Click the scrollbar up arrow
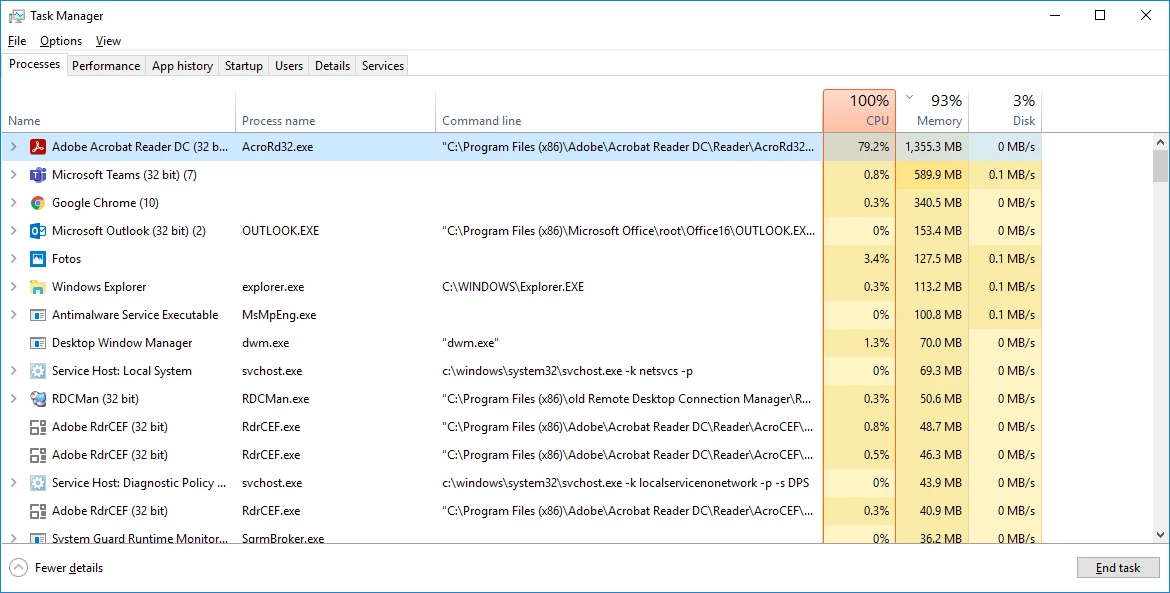Viewport: 1170px width, 593px height. click(x=1160, y=142)
